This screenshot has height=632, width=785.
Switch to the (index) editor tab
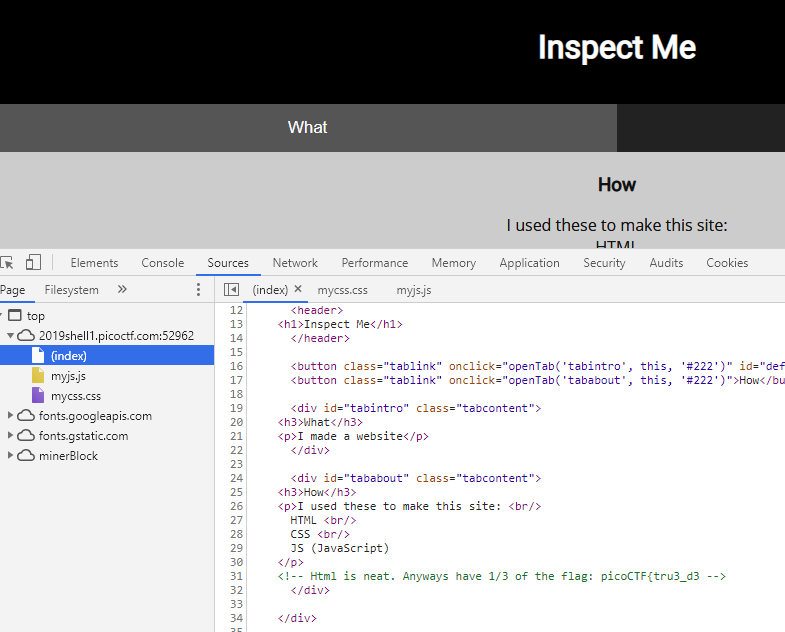click(270, 290)
